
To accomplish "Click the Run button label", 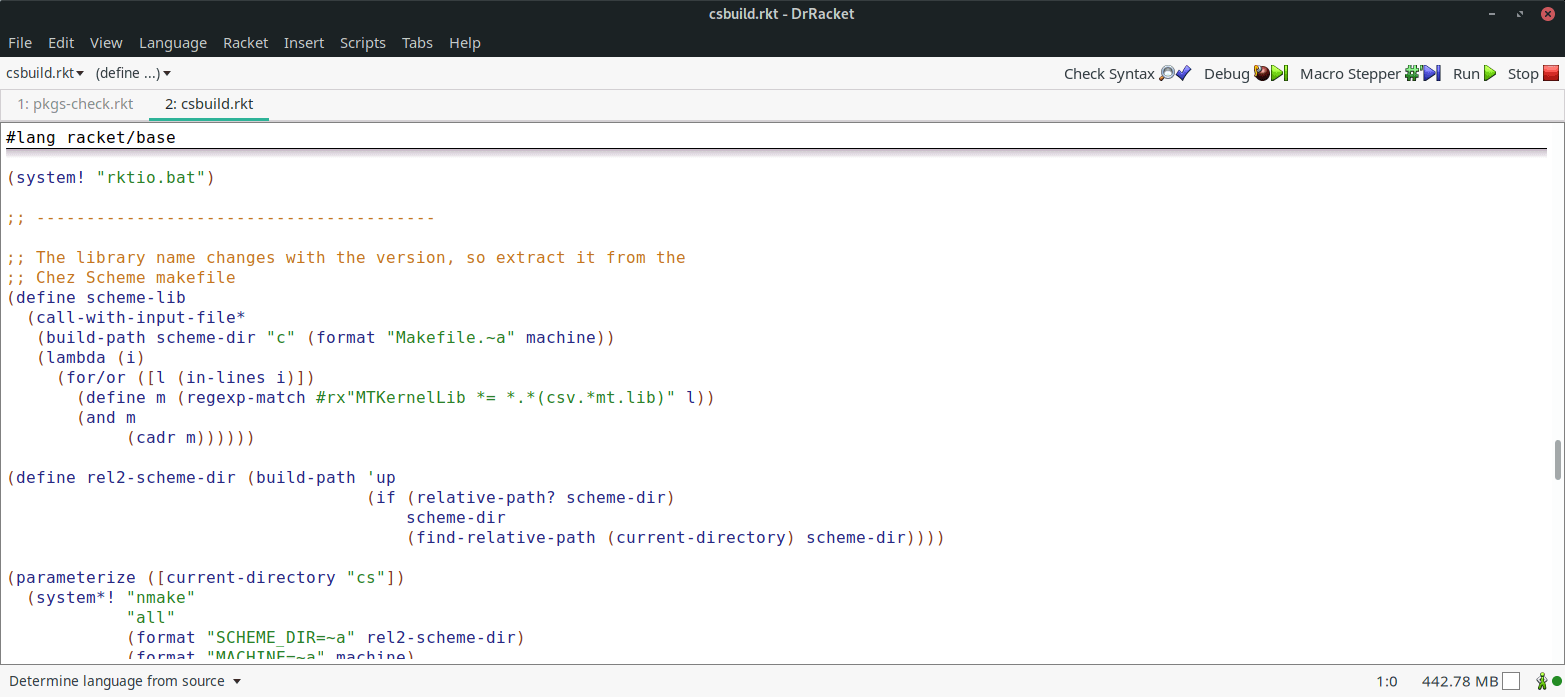I will click(x=1465, y=73).
